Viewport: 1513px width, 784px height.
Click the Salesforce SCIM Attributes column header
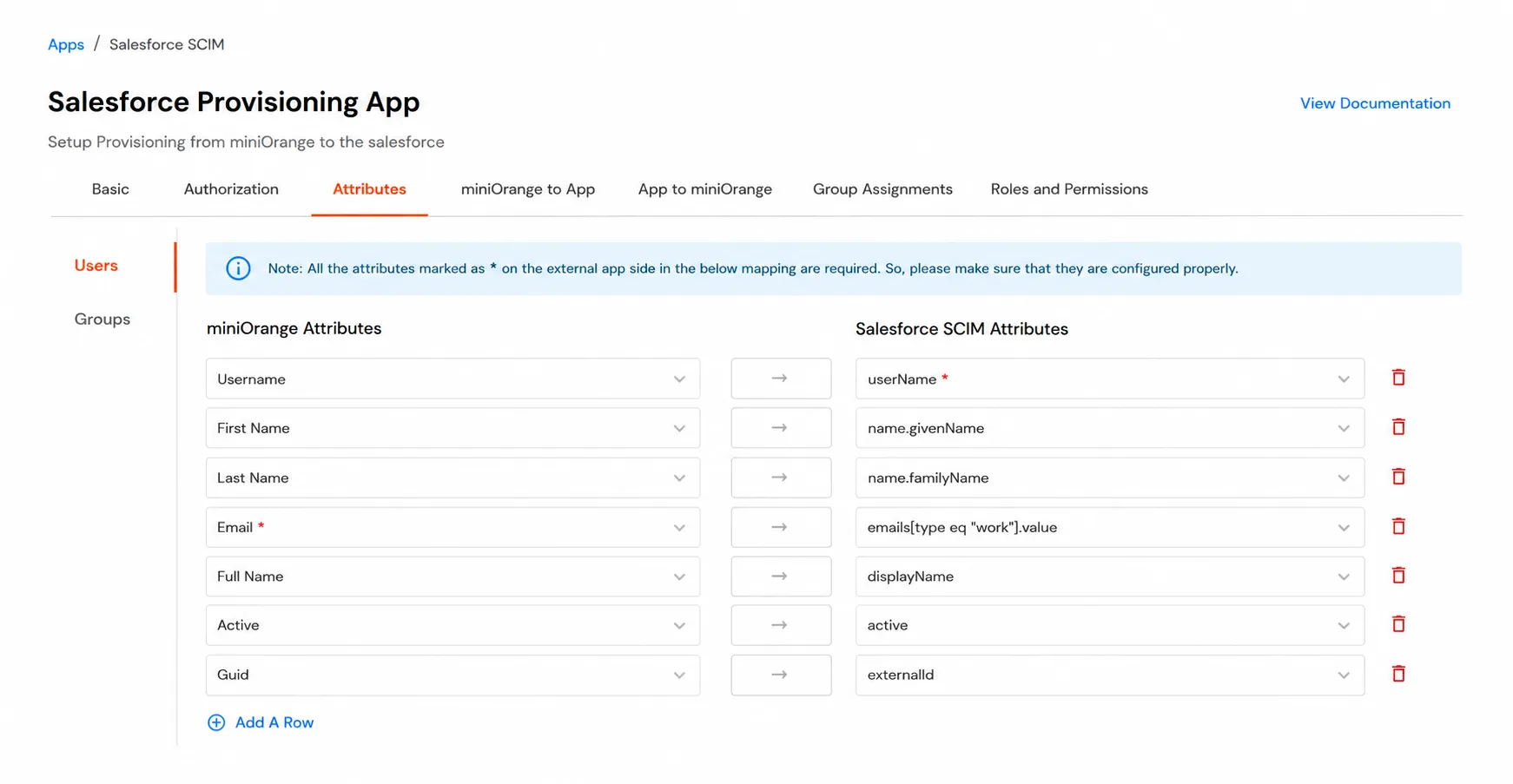[961, 329]
